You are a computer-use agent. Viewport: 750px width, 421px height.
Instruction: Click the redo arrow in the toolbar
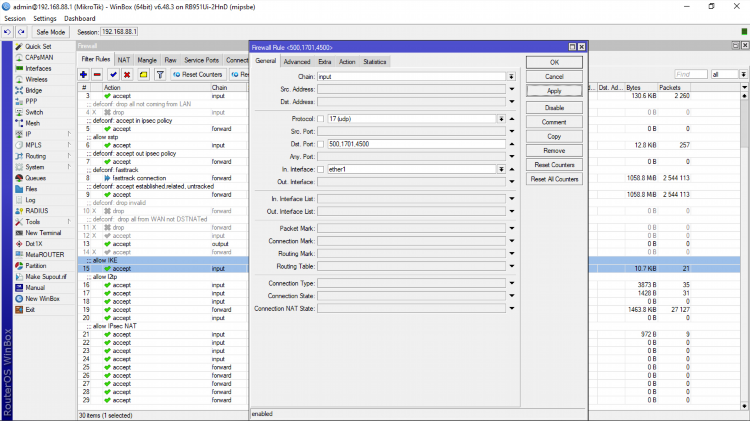pos(21,32)
